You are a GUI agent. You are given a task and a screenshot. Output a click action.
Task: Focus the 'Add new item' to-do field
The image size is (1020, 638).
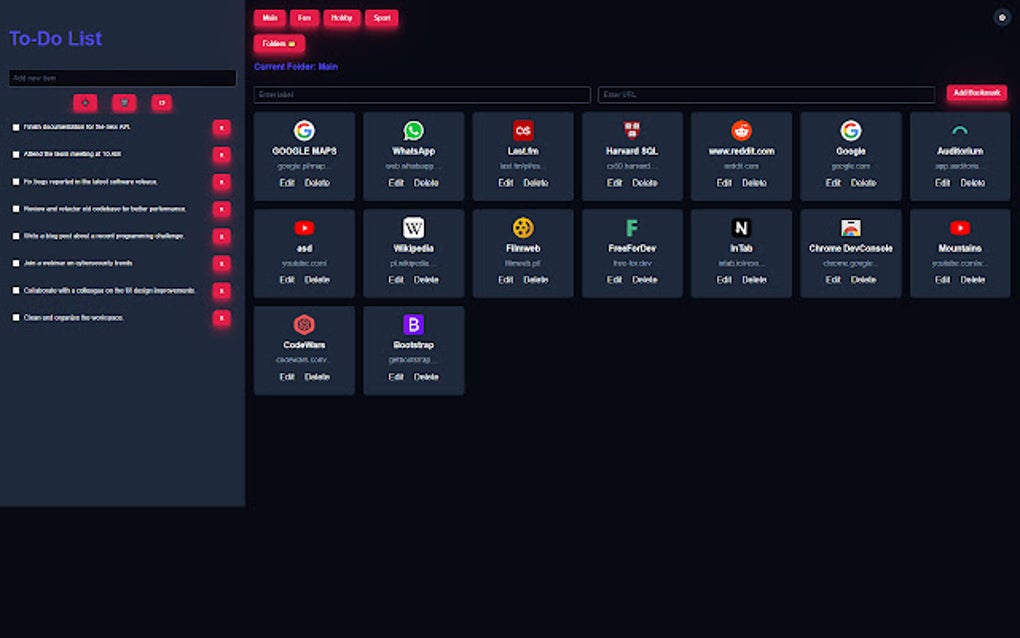coord(122,78)
